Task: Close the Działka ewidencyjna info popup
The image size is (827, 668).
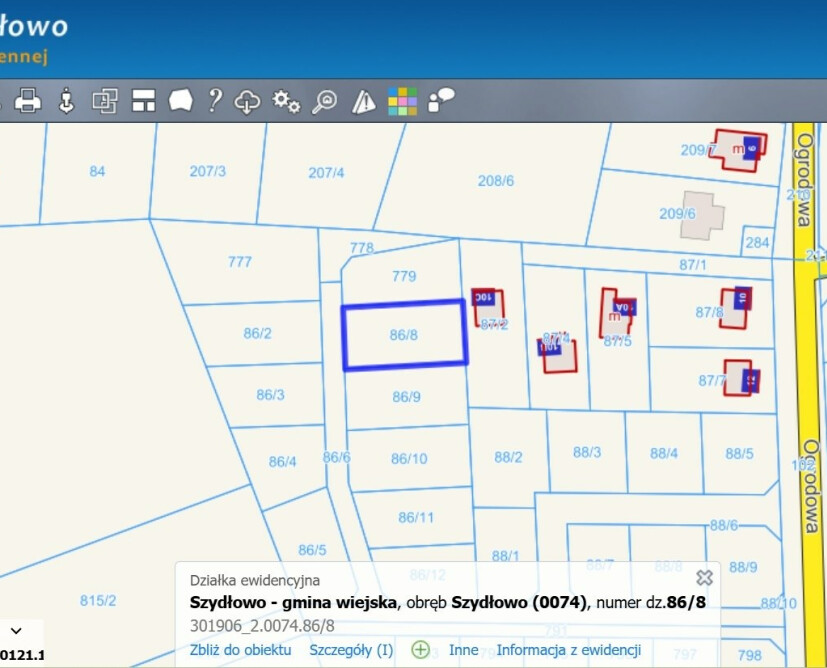Action: (704, 578)
